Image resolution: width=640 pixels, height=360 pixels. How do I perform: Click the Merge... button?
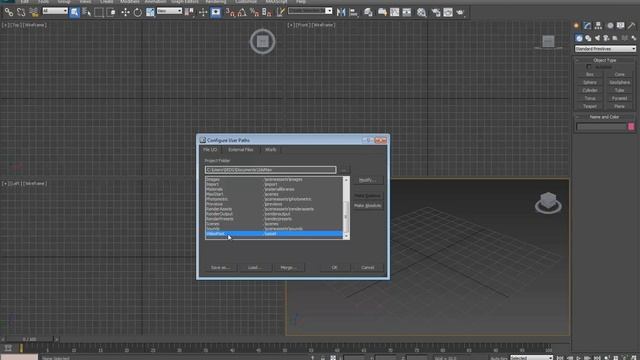click(x=289, y=268)
